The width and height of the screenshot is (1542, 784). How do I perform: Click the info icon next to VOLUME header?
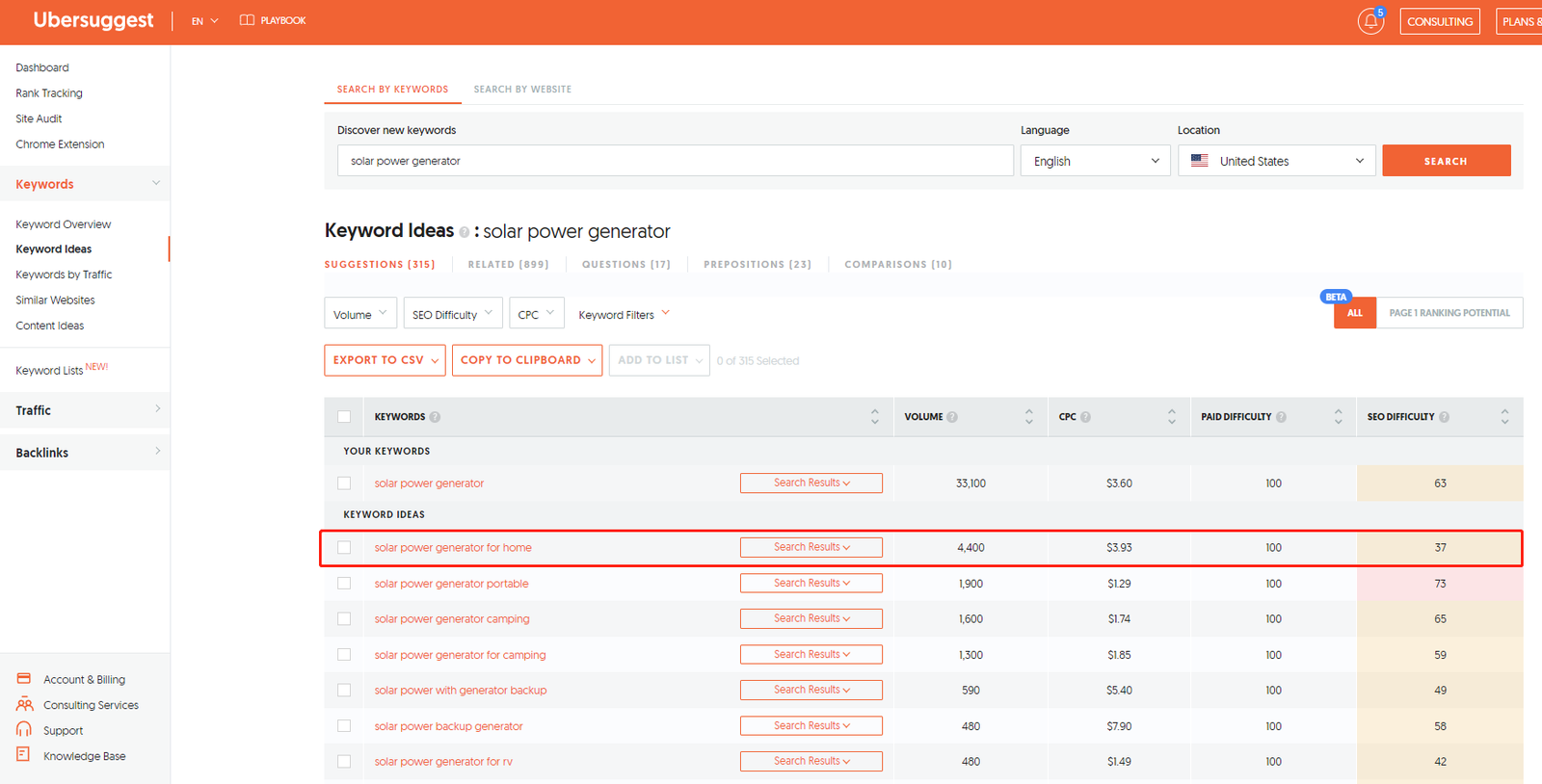tap(952, 417)
